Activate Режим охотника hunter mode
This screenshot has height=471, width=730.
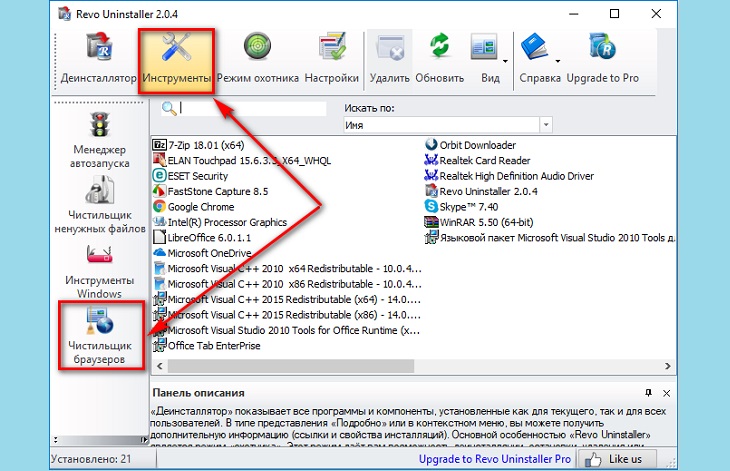[x=257, y=60]
